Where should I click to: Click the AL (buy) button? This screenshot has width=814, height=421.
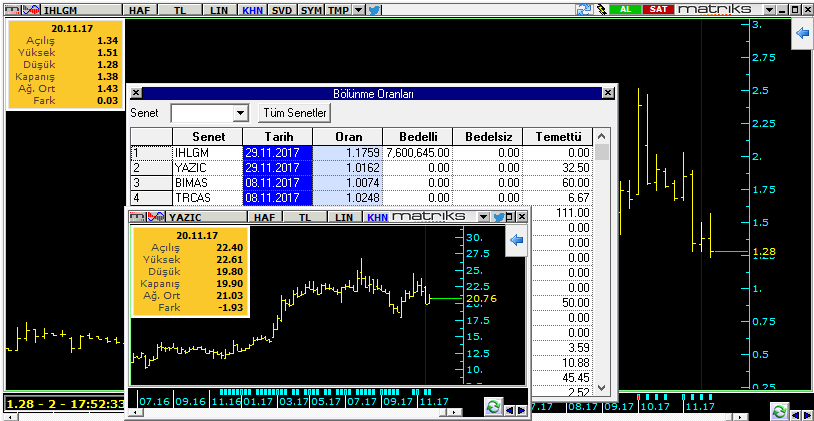click(x=625, y=9)
